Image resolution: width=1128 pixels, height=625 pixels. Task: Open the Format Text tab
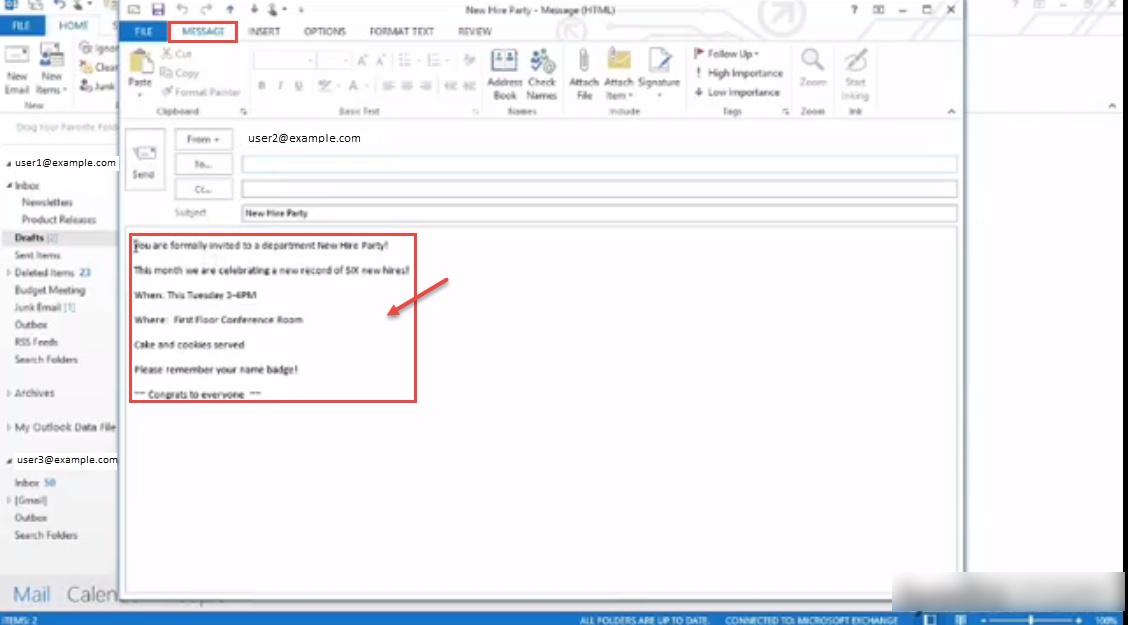(401, 32)
